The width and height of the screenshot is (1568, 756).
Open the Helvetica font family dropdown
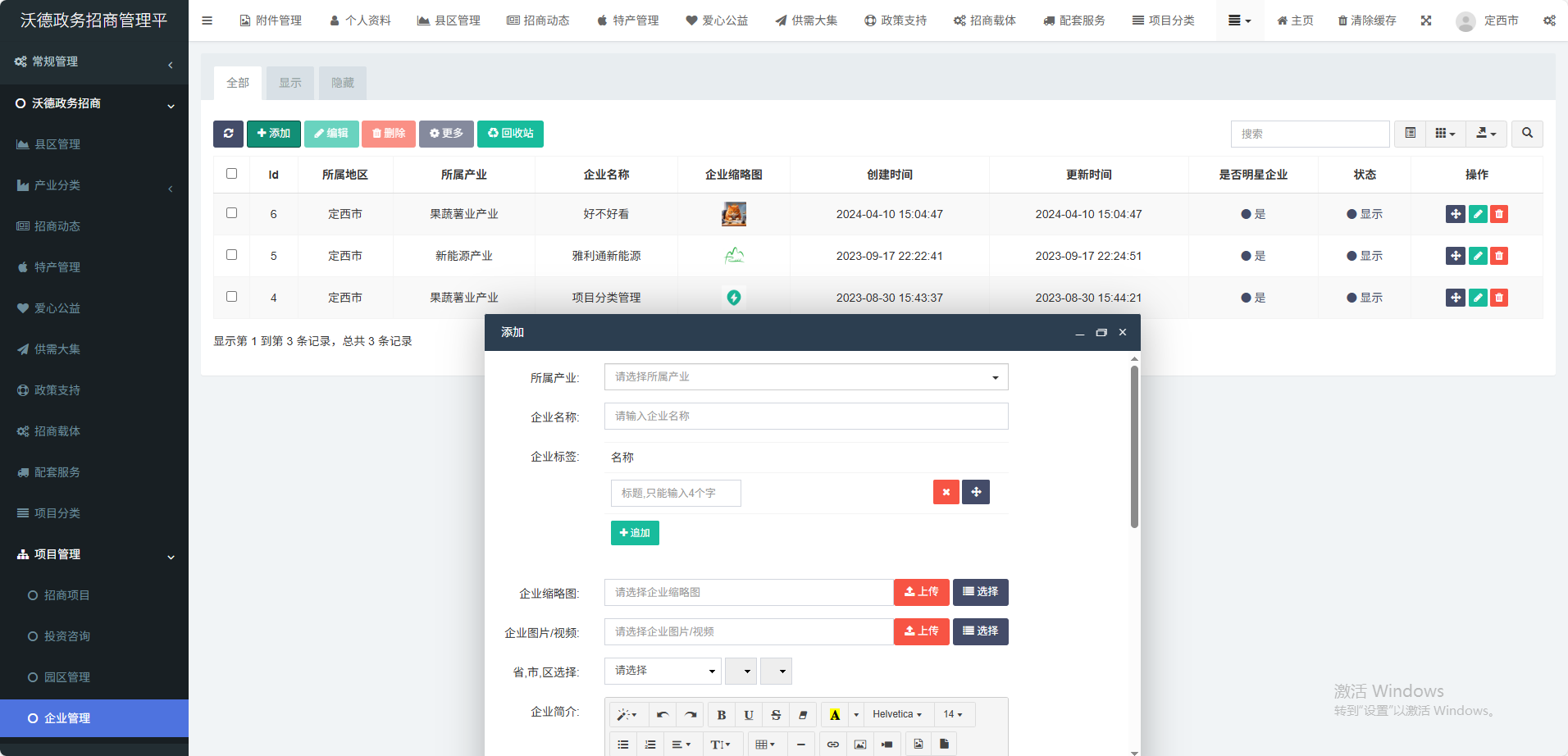[x=896, y=715]
